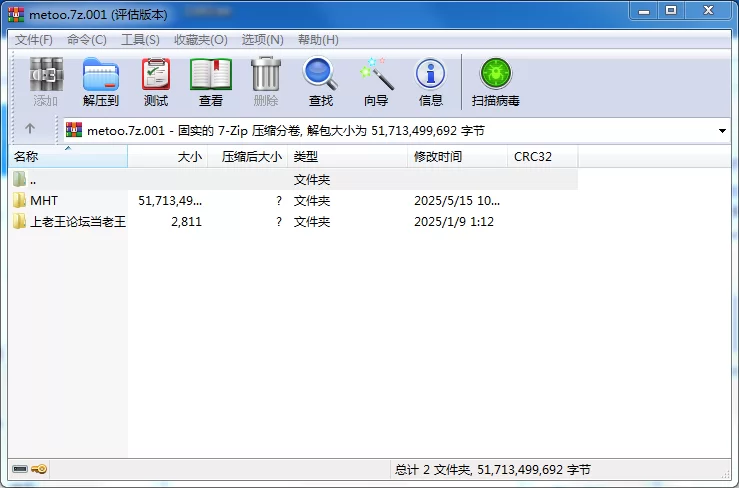Screen dimensions: 739x488
Task: Click the archive path text in address bar
Action: point(286,131)
